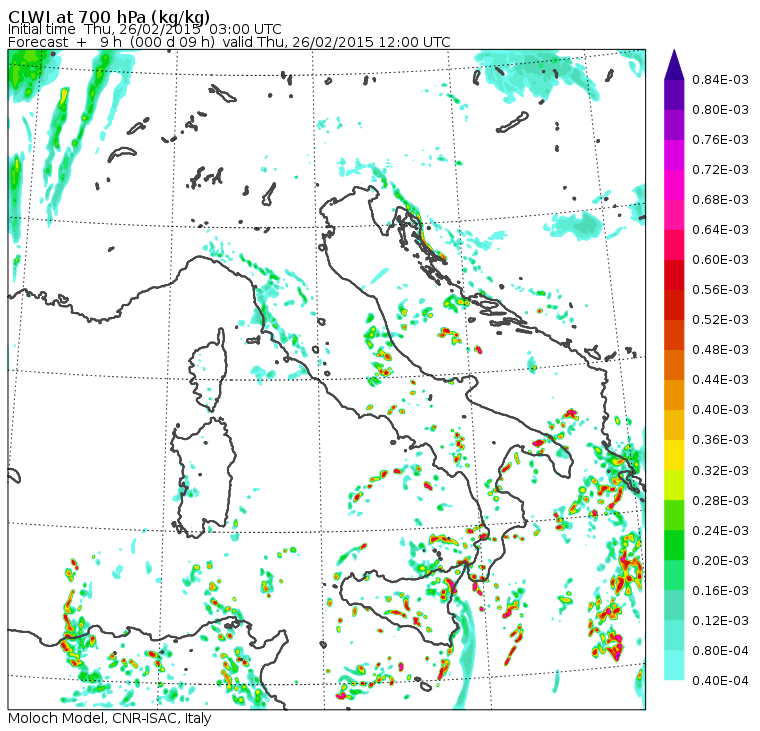Click the magenta colorbar segment near 0.74E-03
This screenshot has height=731, width=760.
click(674, 155)
